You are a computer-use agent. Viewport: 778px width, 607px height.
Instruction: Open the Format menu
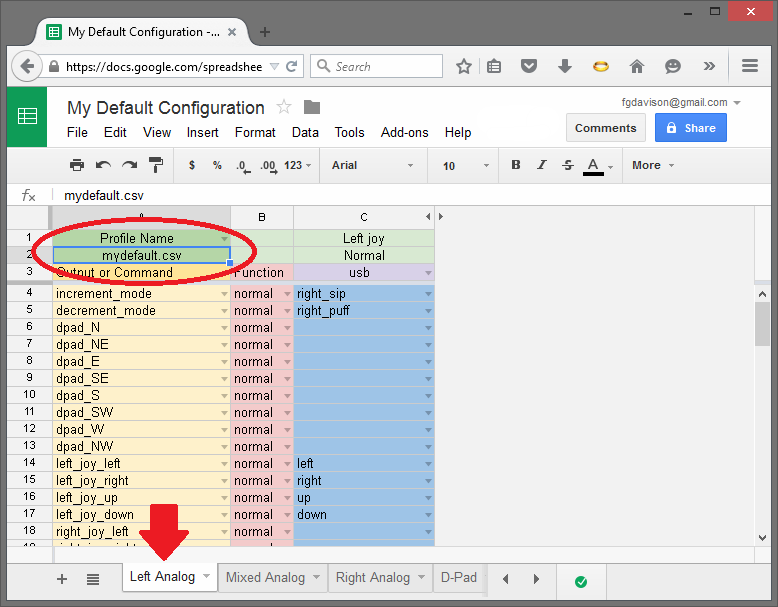click(255, 133)
